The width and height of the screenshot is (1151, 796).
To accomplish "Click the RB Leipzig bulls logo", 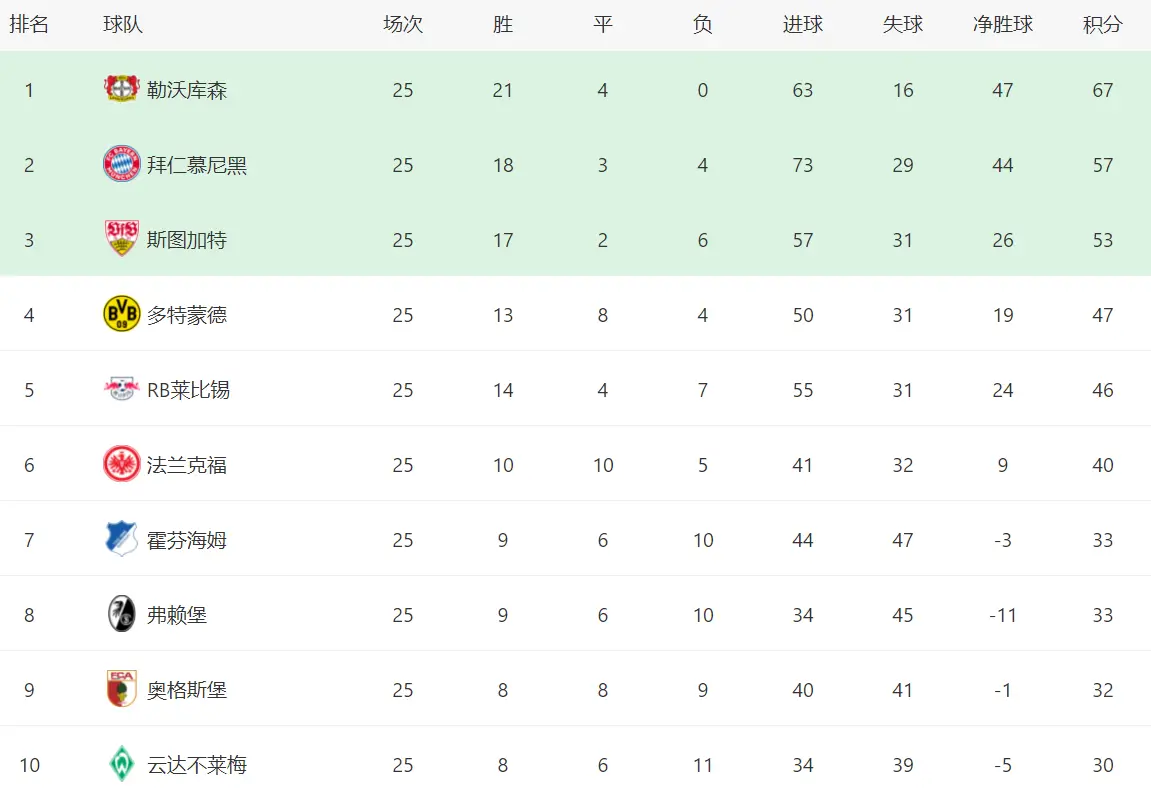I will (x=122, y=388).
